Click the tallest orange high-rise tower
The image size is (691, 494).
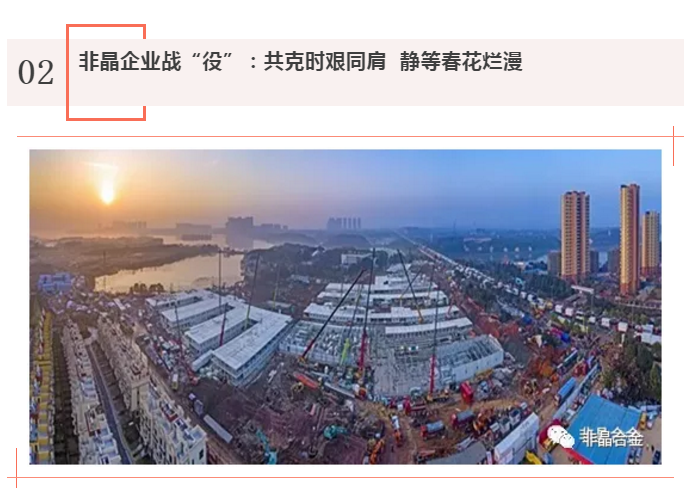[629, 239]
